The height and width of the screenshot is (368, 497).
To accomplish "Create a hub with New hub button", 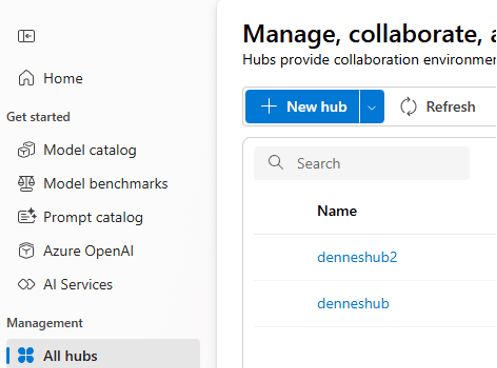I will (302, 107).
